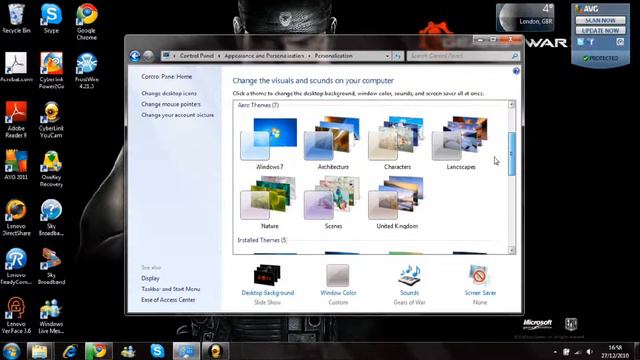640x360 pixels.
Task: Open the Sky Broadband desktop icon
Action: [51, 266]
